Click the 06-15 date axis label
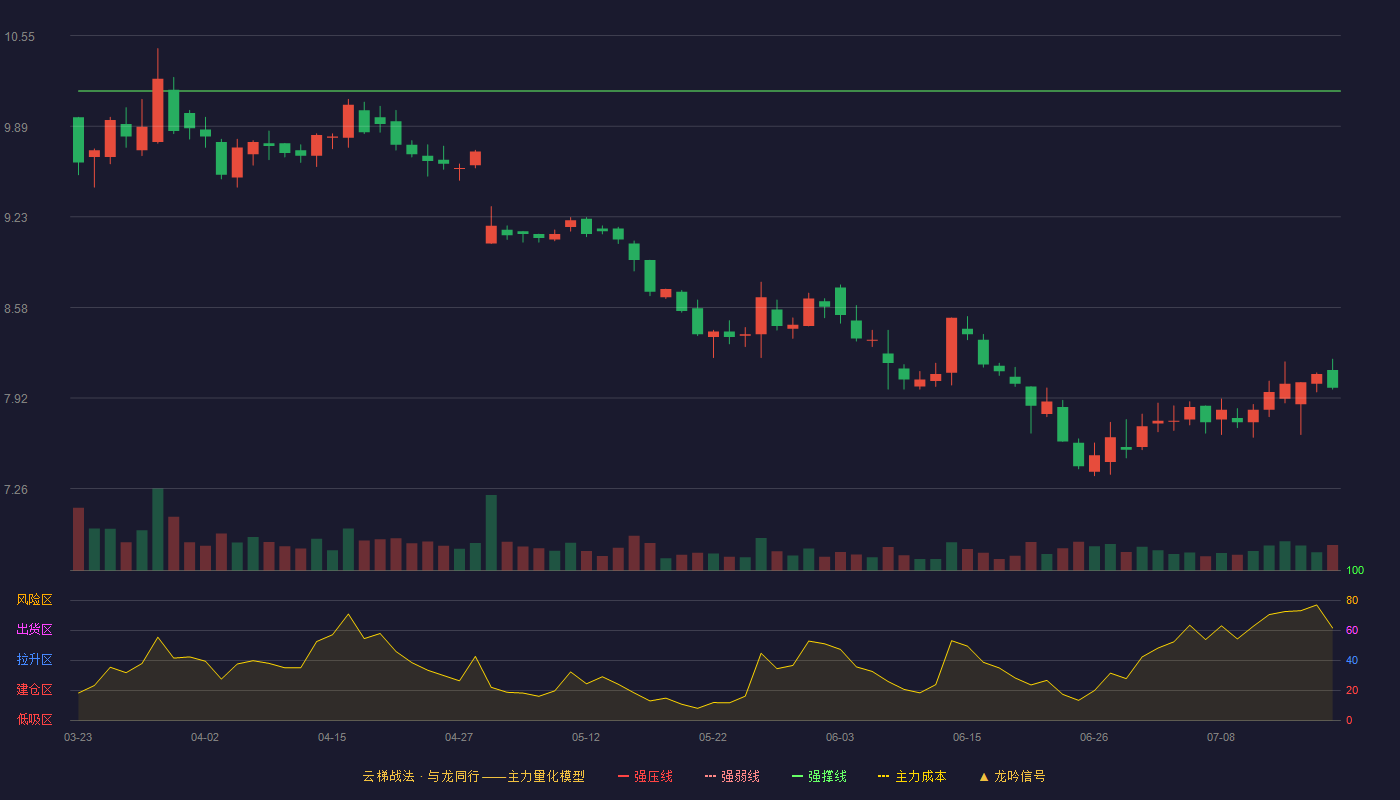The height and width of the screenshot is (800, 1400). 967,737
